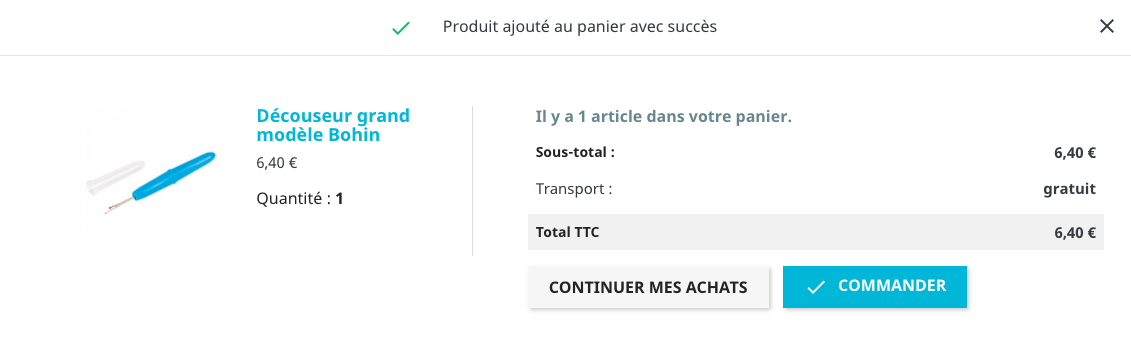Click the 'Produit ajouté au panier' success message
The width and height of the screenshot is (1131, 364).
580,27
